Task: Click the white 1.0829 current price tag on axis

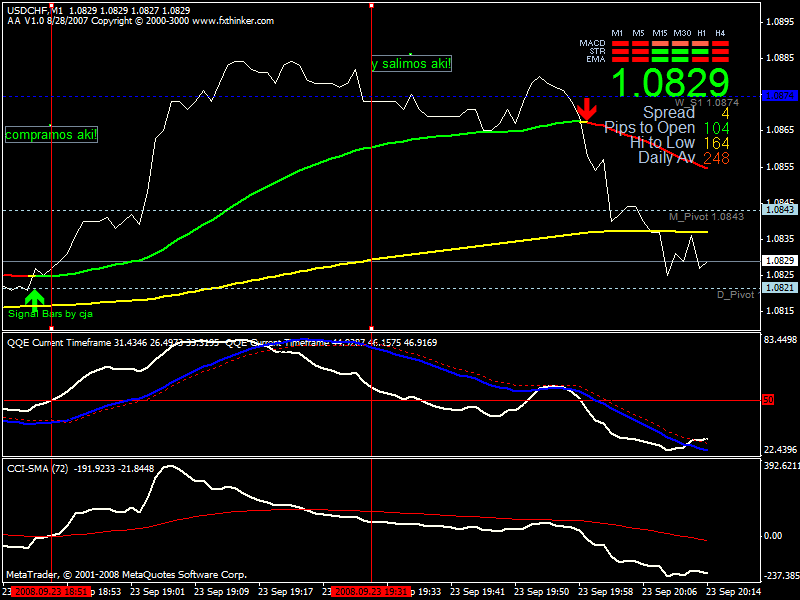Action: 779,261
